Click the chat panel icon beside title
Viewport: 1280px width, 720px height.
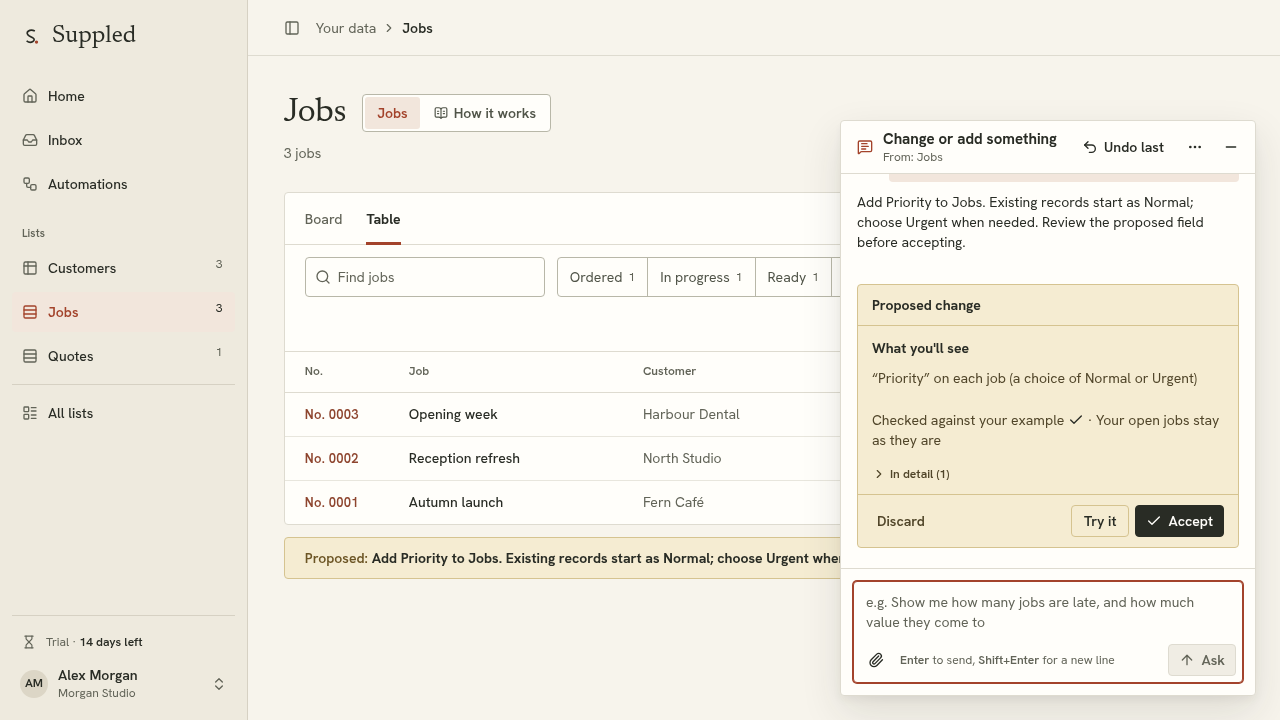(865, 147)
